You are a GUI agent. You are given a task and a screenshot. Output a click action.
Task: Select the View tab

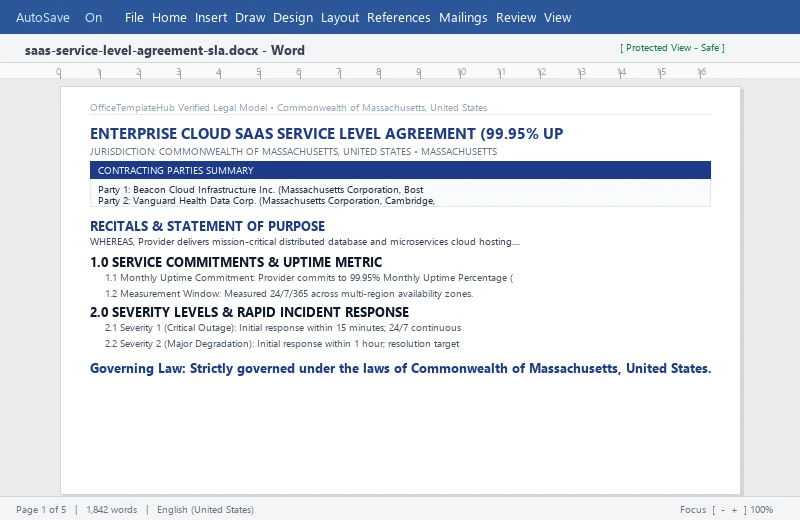coord(557,17)
